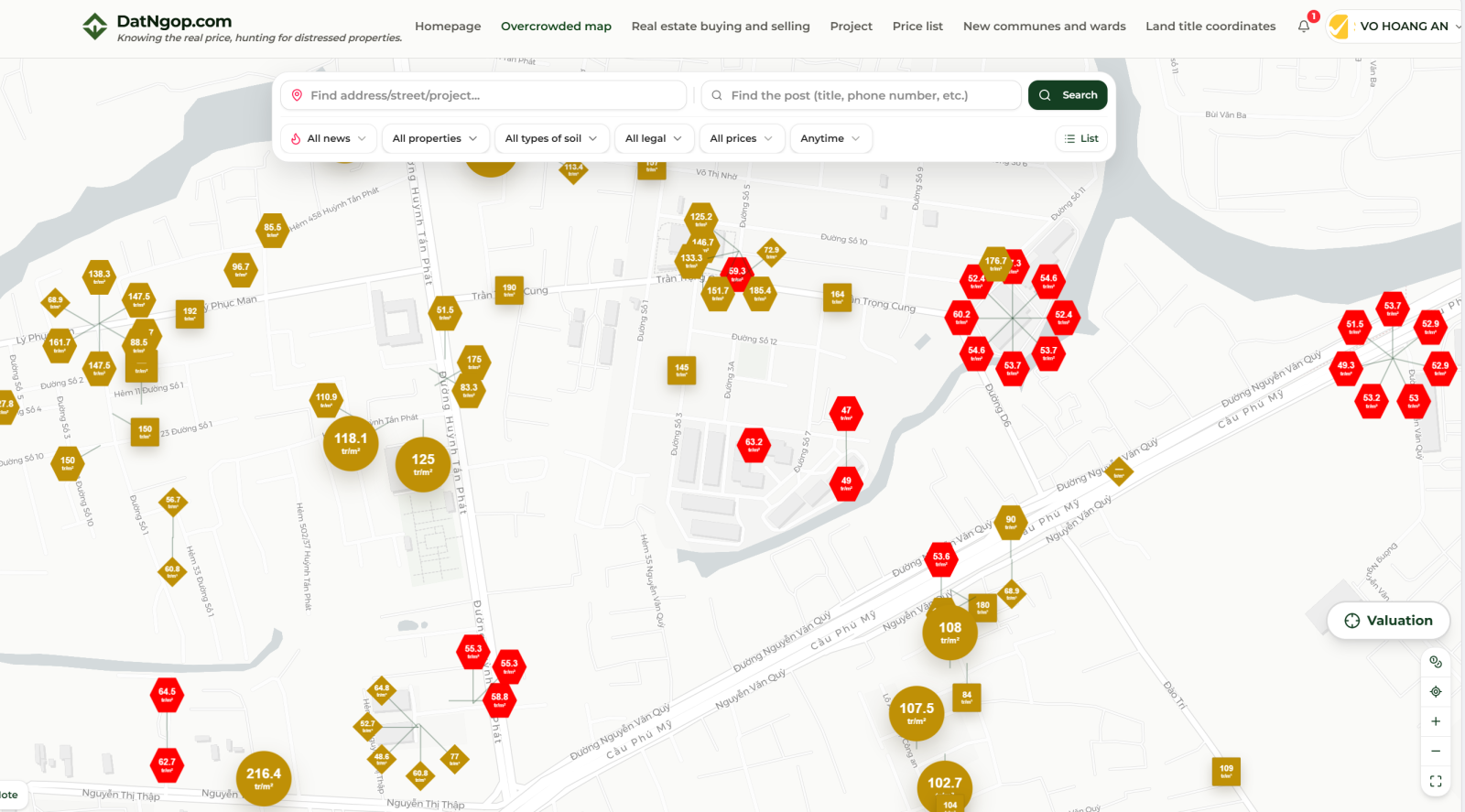
Task: Switch to List view
Action: tap(1081, 139)
